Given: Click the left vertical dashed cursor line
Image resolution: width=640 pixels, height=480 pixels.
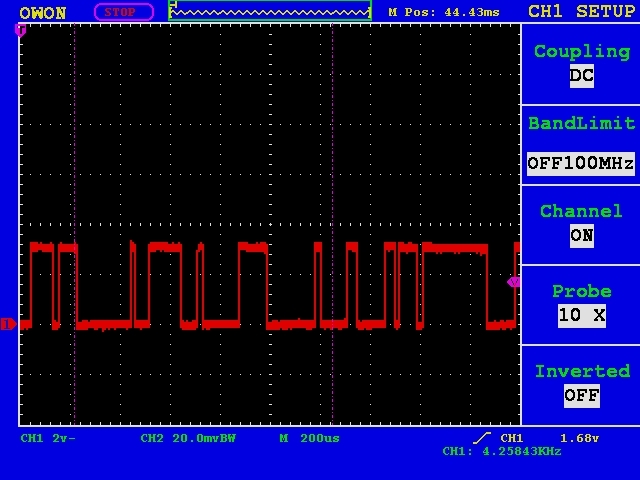Looking at the screenshot, I should (74, 224).
